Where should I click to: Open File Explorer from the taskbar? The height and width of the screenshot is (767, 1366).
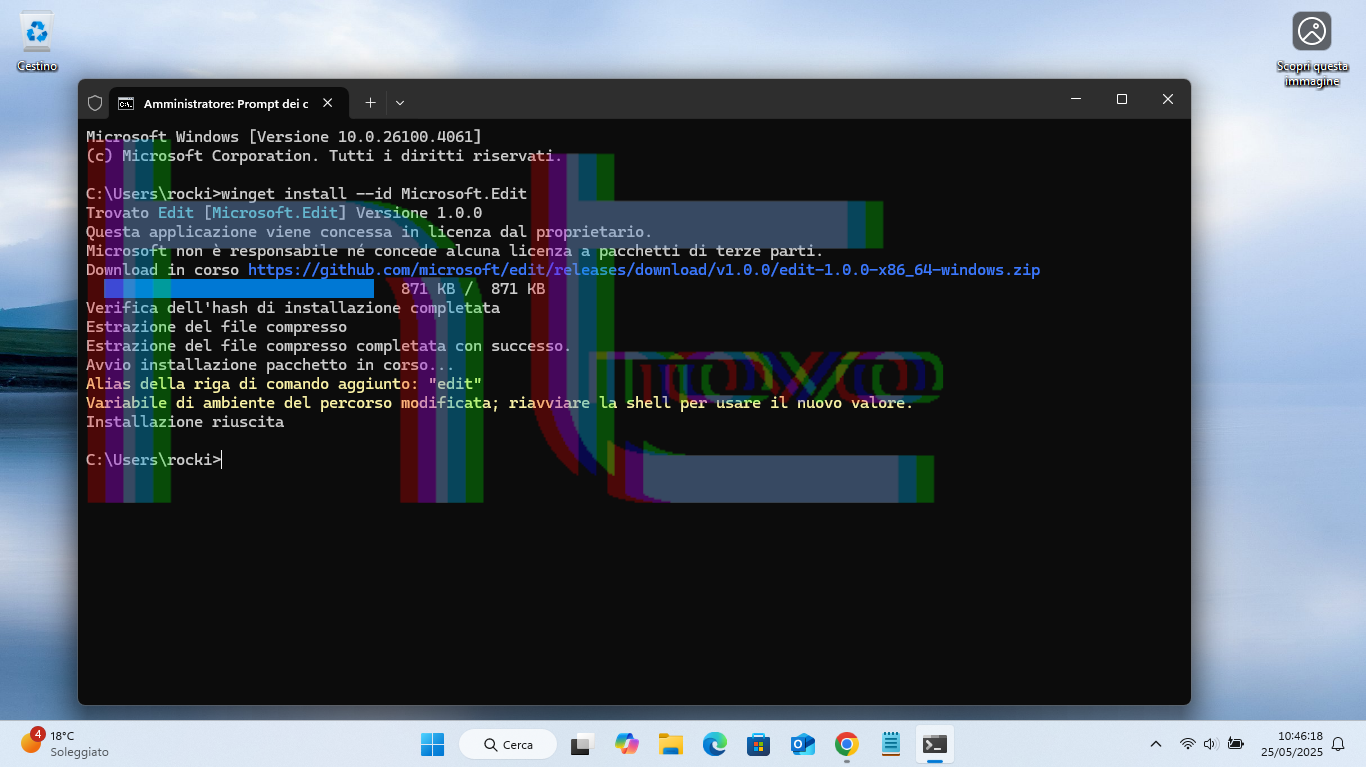click(670, 744)
